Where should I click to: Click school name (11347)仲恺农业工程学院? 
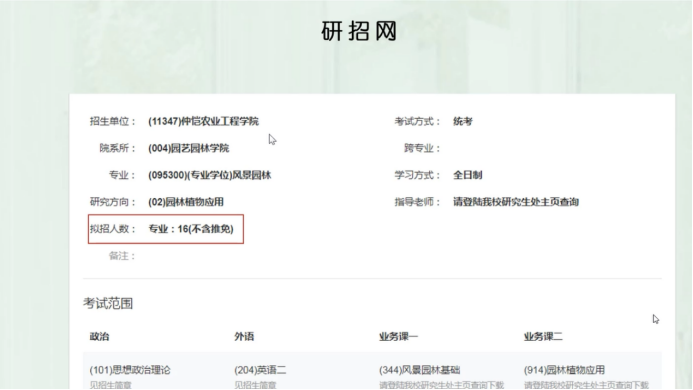pos(203,121)
